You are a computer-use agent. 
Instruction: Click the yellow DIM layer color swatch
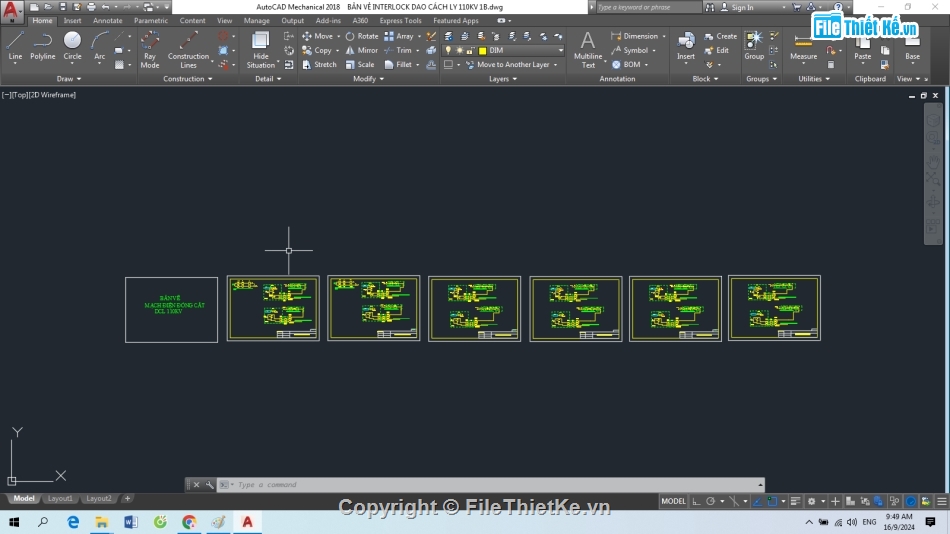point(482,51)
